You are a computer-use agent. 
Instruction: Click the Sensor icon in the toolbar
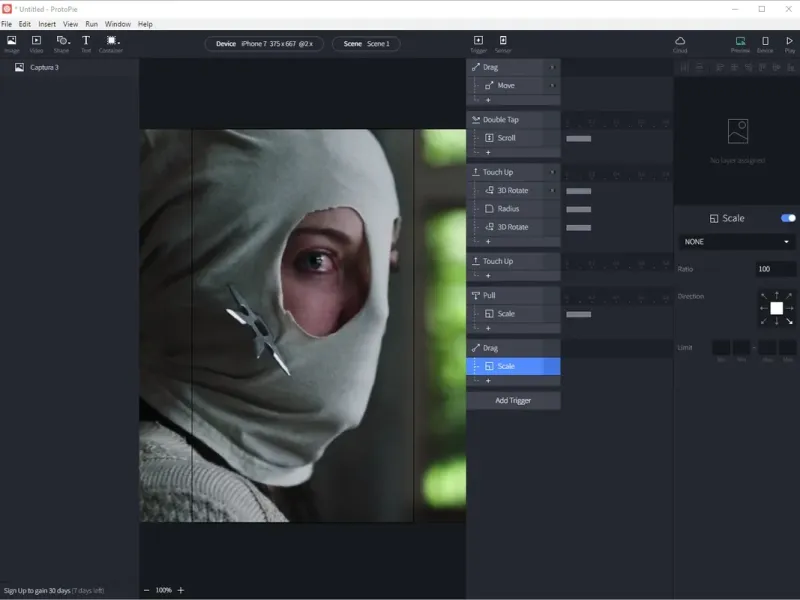pos(503,43)
